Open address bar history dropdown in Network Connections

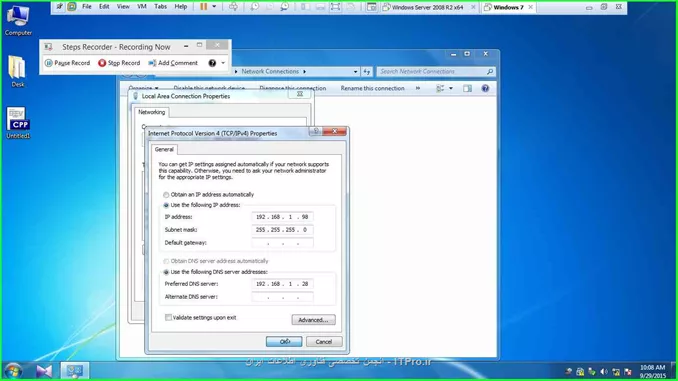pos(355,71)
